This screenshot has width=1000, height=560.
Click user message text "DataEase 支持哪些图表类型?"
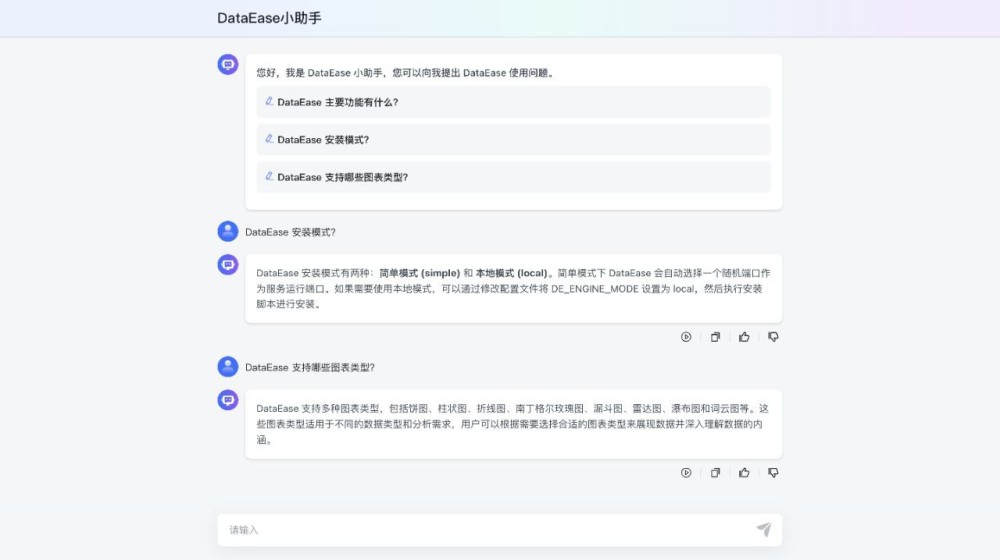click(310, 367)
